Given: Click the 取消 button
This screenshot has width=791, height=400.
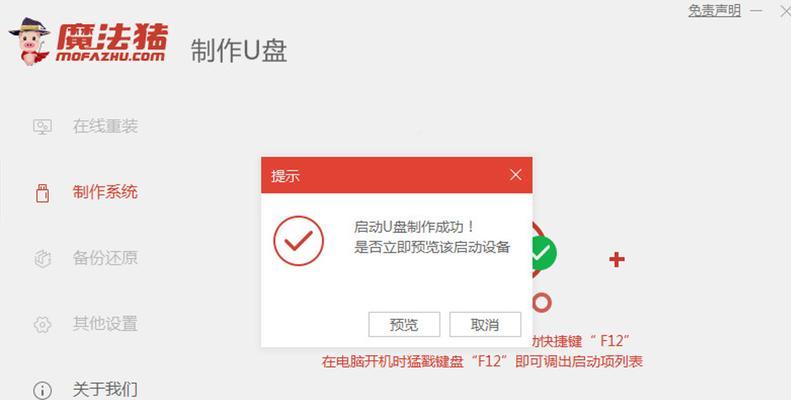Looking at the screenshot, I should click(x=485, y=324).
